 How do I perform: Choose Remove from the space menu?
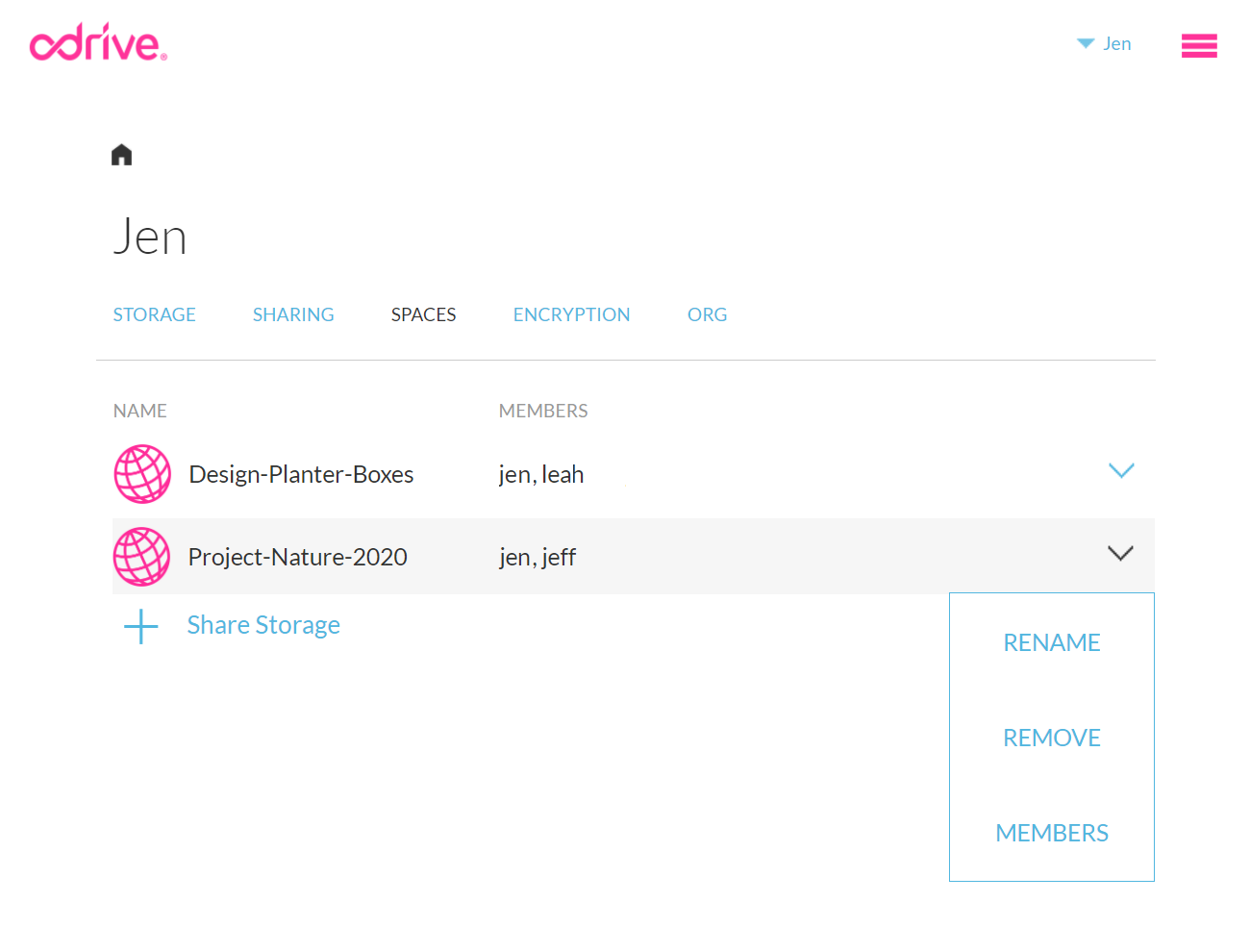(x=1051, y=738)
